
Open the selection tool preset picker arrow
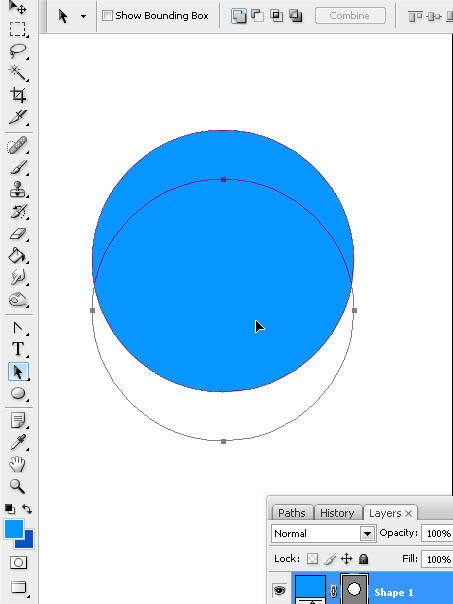point(83,16)
